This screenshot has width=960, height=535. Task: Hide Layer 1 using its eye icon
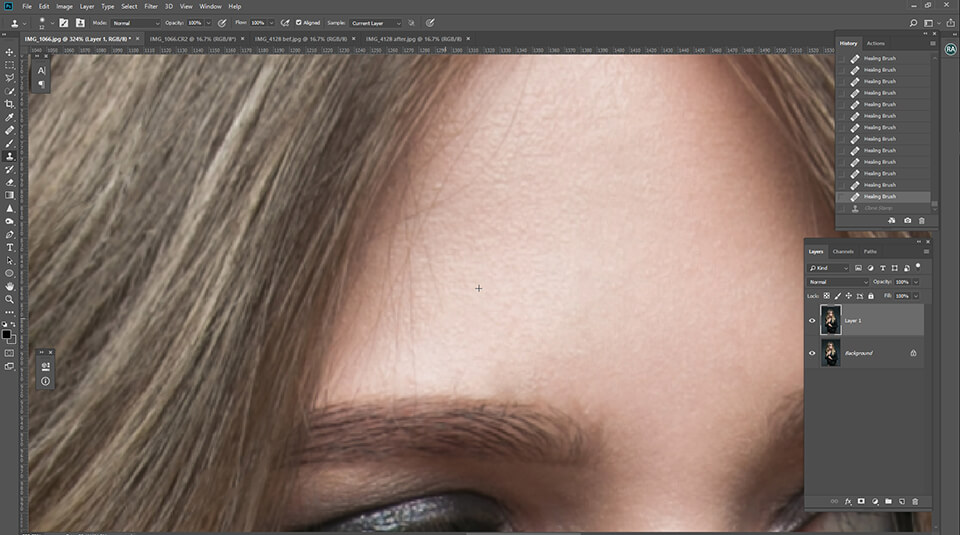tap(812, 321)
